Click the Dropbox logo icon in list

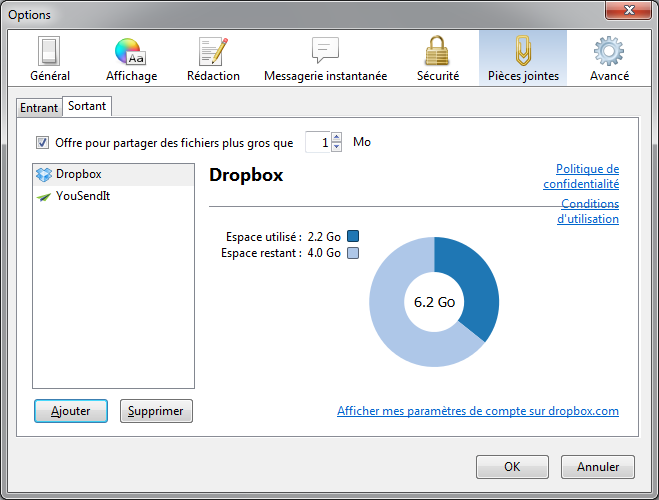[44, 174]
